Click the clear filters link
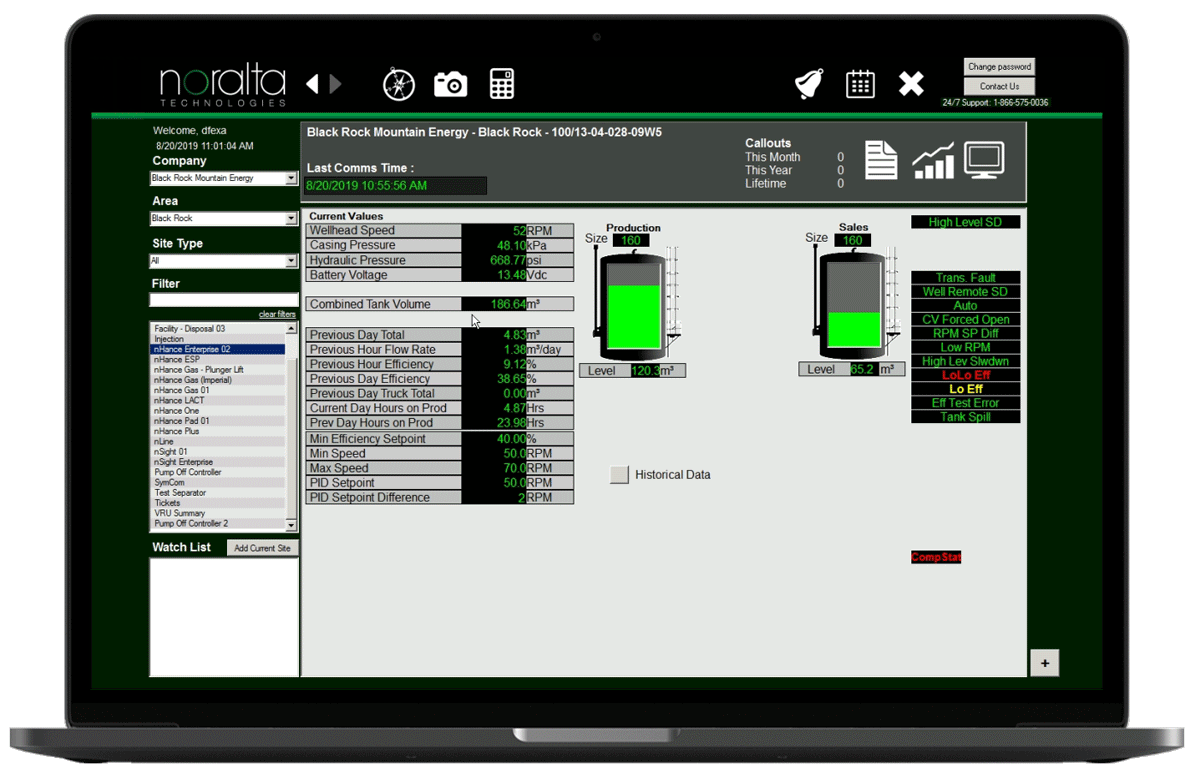Image resolution: width=1200 pixels, height=776 pixels. [277, 315]
